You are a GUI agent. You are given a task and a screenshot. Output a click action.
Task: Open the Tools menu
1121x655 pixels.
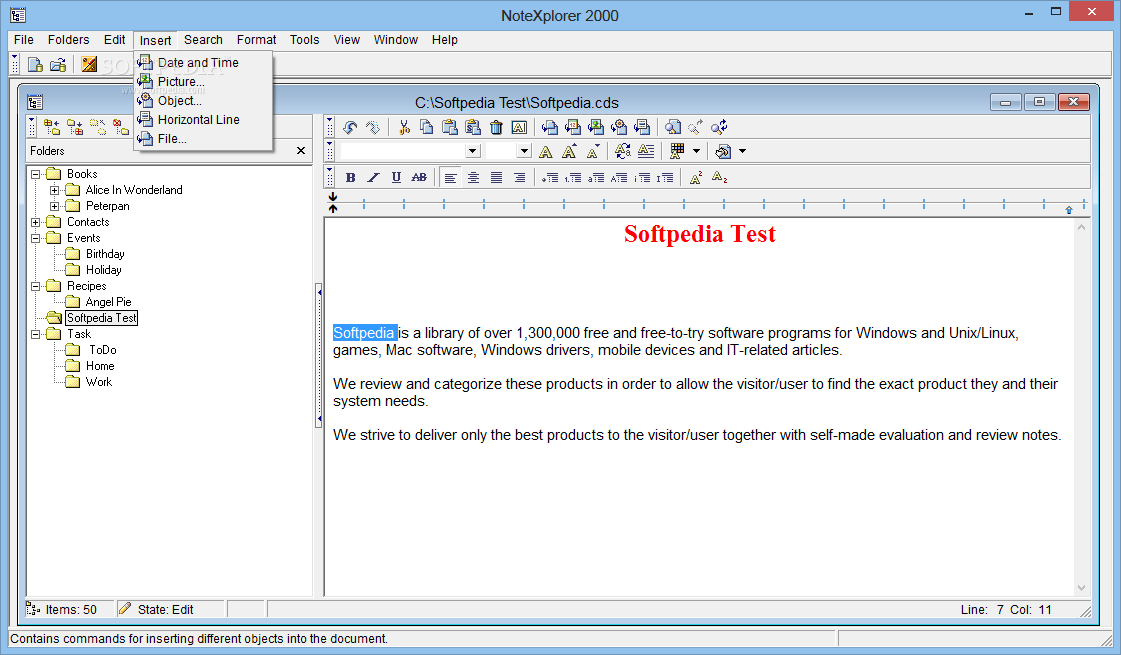click(305, 40)
